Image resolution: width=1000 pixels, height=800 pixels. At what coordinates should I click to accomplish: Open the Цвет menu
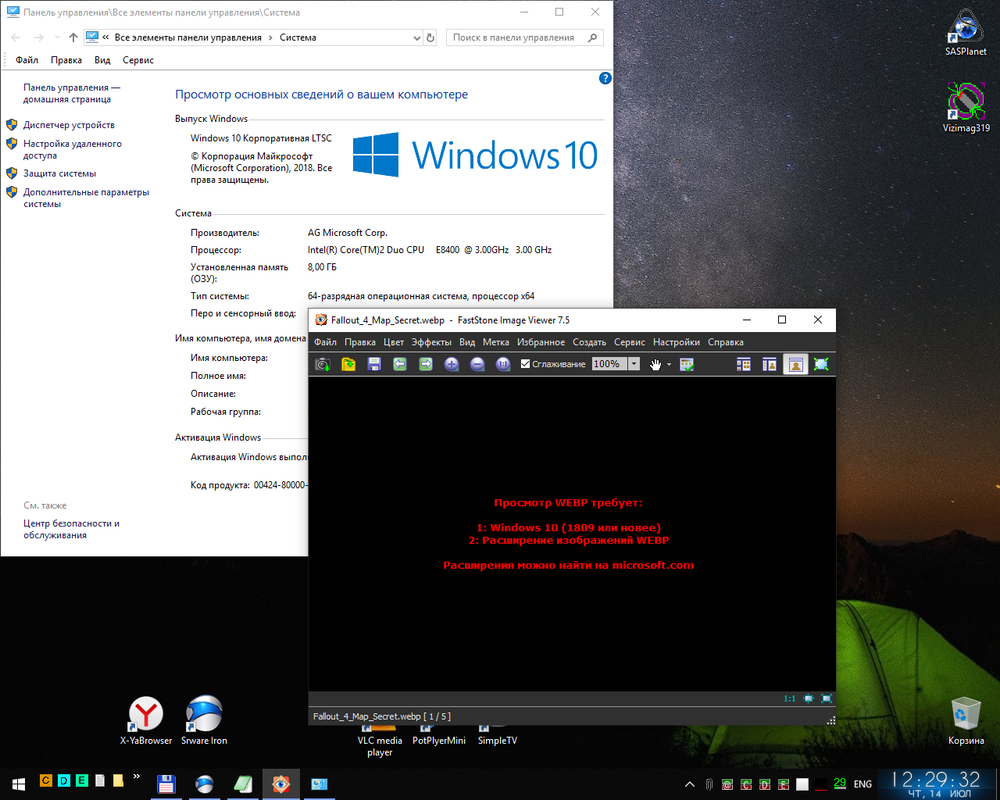point(393,342)
